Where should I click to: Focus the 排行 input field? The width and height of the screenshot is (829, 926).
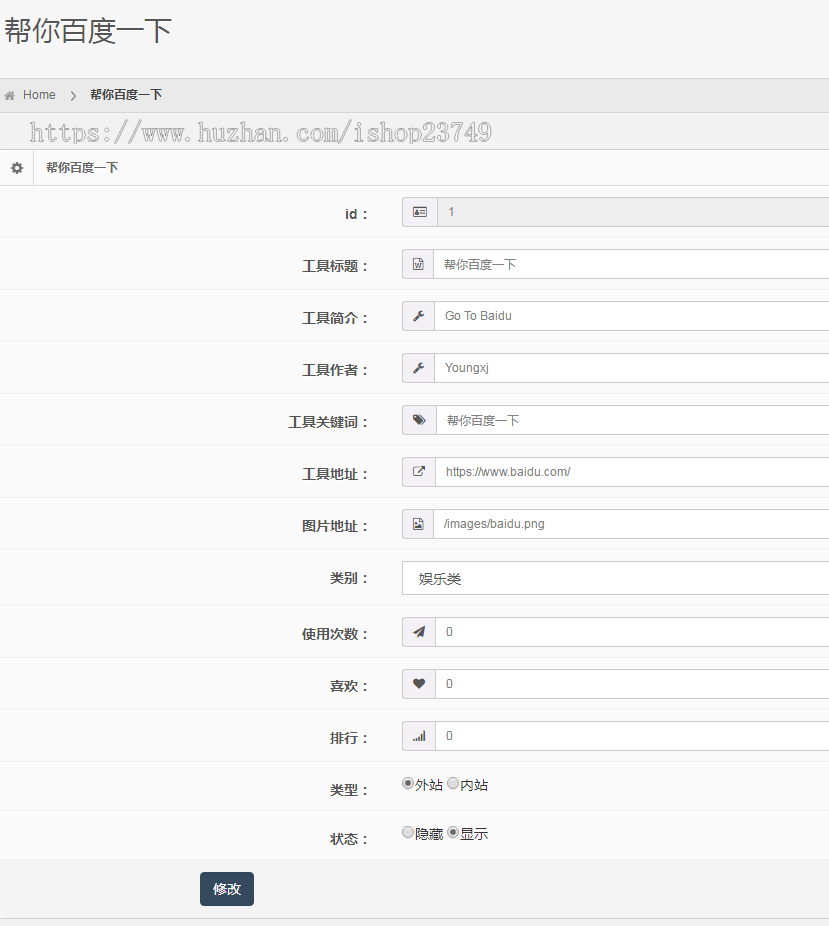tap(632, 736)
